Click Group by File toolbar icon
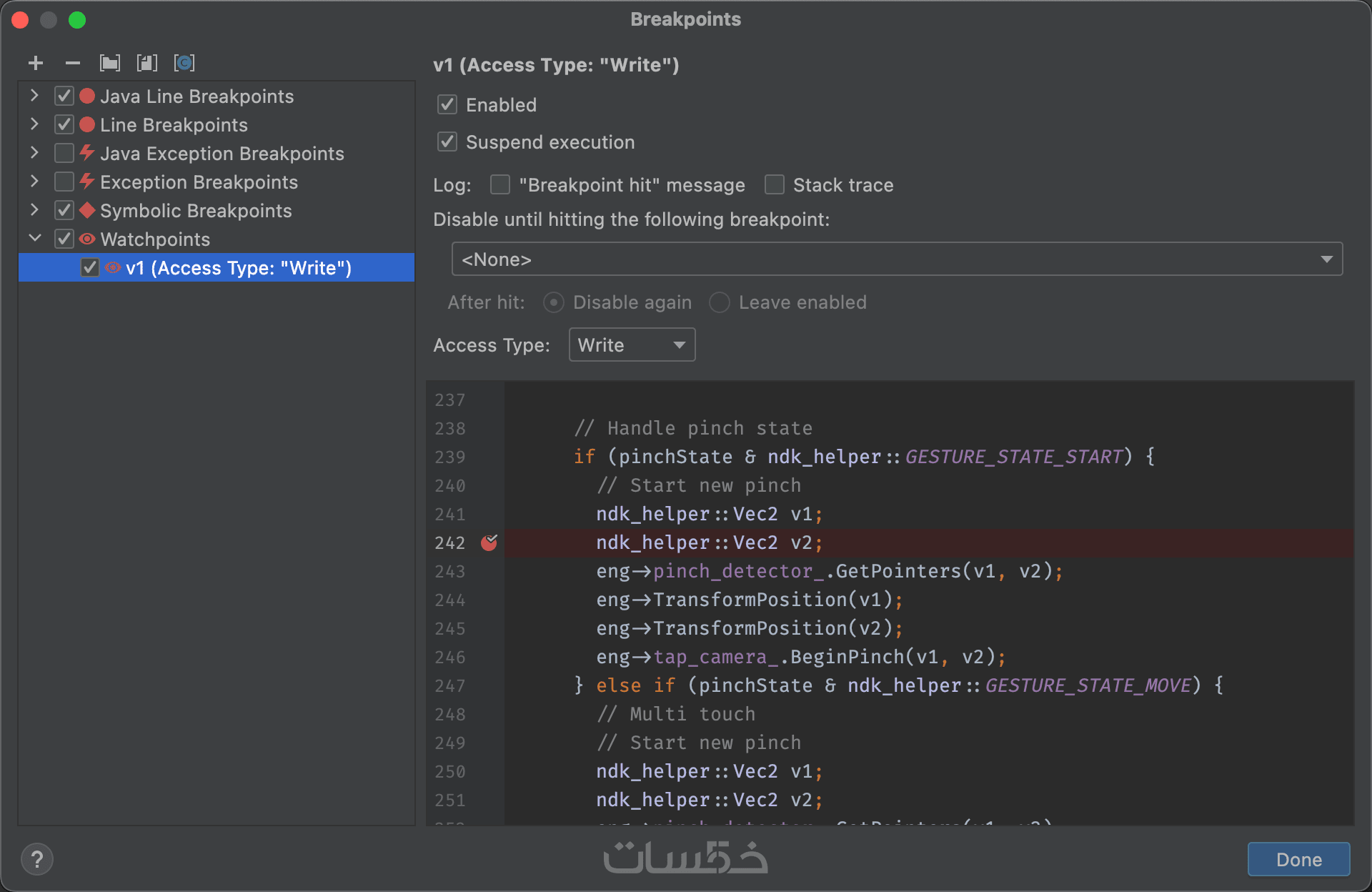The height and width of the screenshot is (892, 1372). [147, 64]
